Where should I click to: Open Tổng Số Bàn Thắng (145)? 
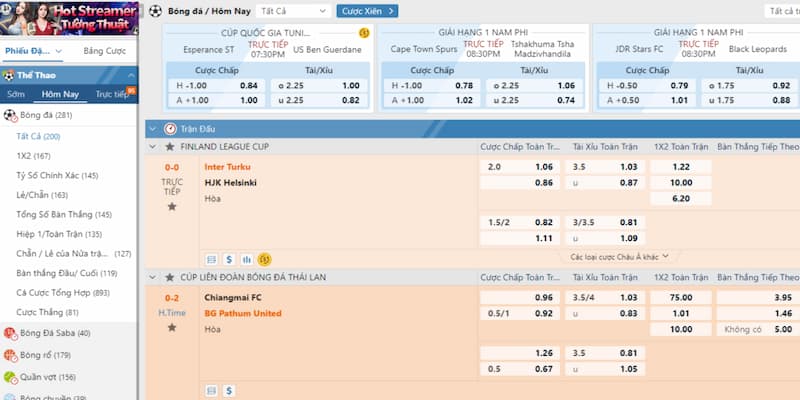coord(64,215)
